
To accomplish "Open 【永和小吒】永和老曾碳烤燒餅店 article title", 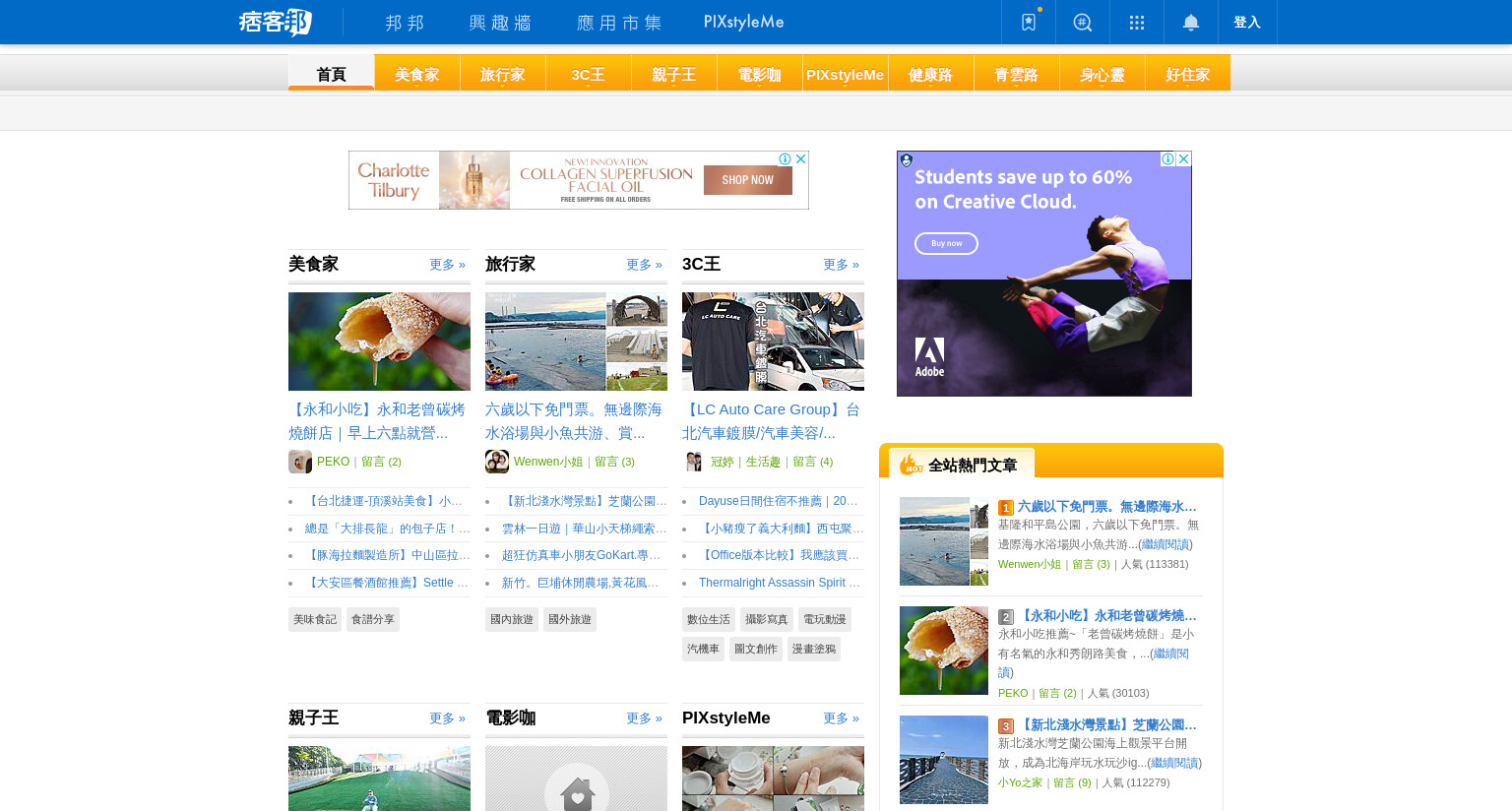I will [377, 421].
